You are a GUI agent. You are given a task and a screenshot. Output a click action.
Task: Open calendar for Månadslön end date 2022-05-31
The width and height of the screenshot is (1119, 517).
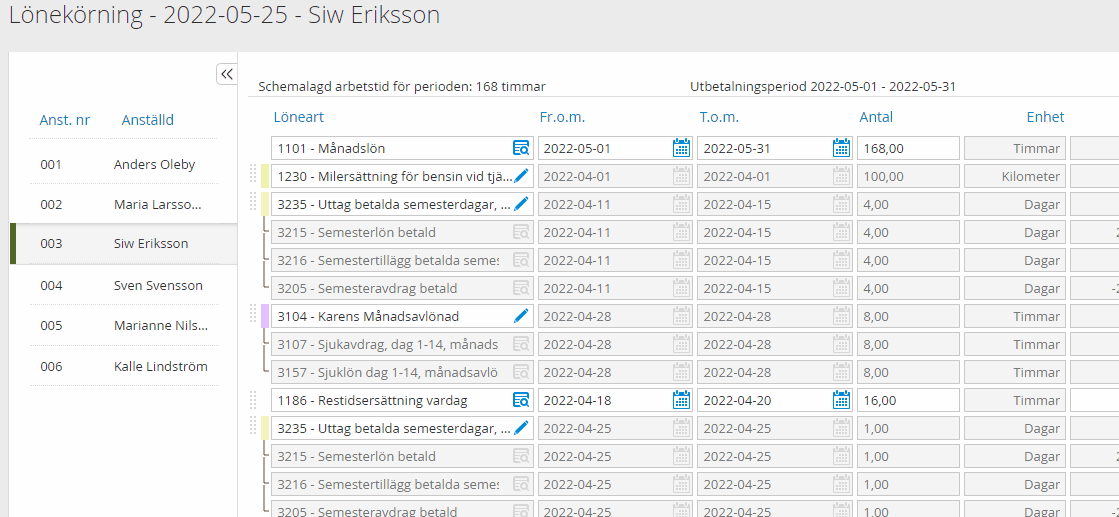[842, 148]
